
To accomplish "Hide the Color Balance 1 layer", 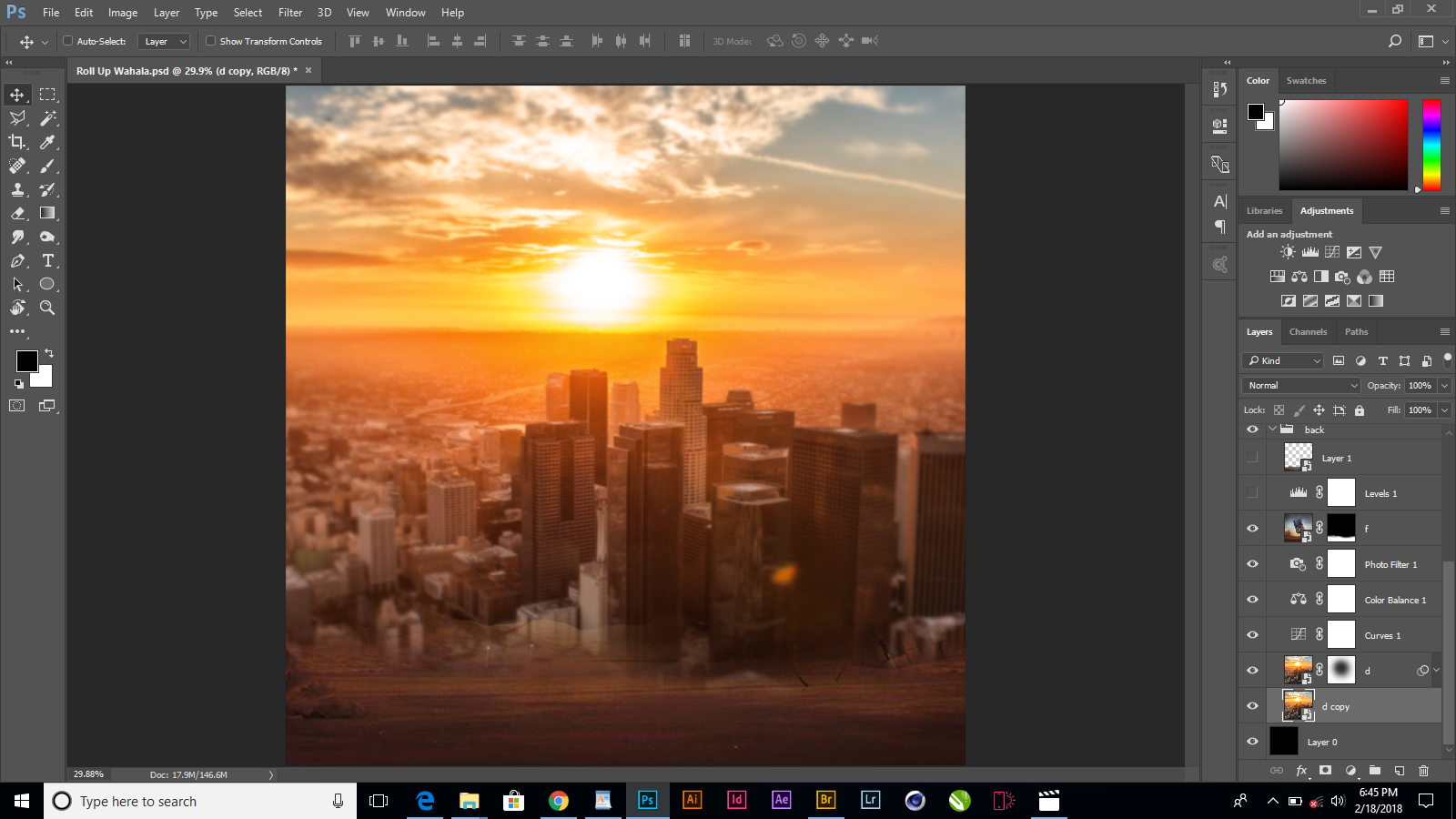I will click(x=1252, y=600).
